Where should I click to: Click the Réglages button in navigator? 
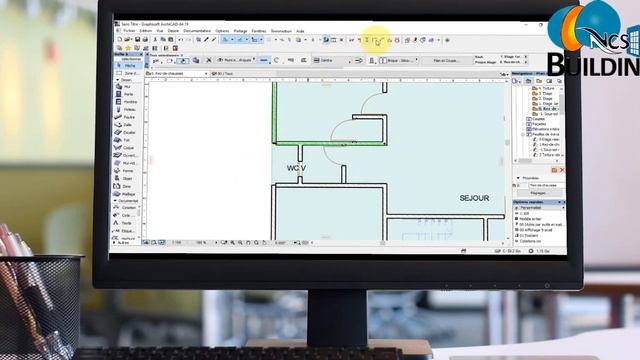point(538,193)
